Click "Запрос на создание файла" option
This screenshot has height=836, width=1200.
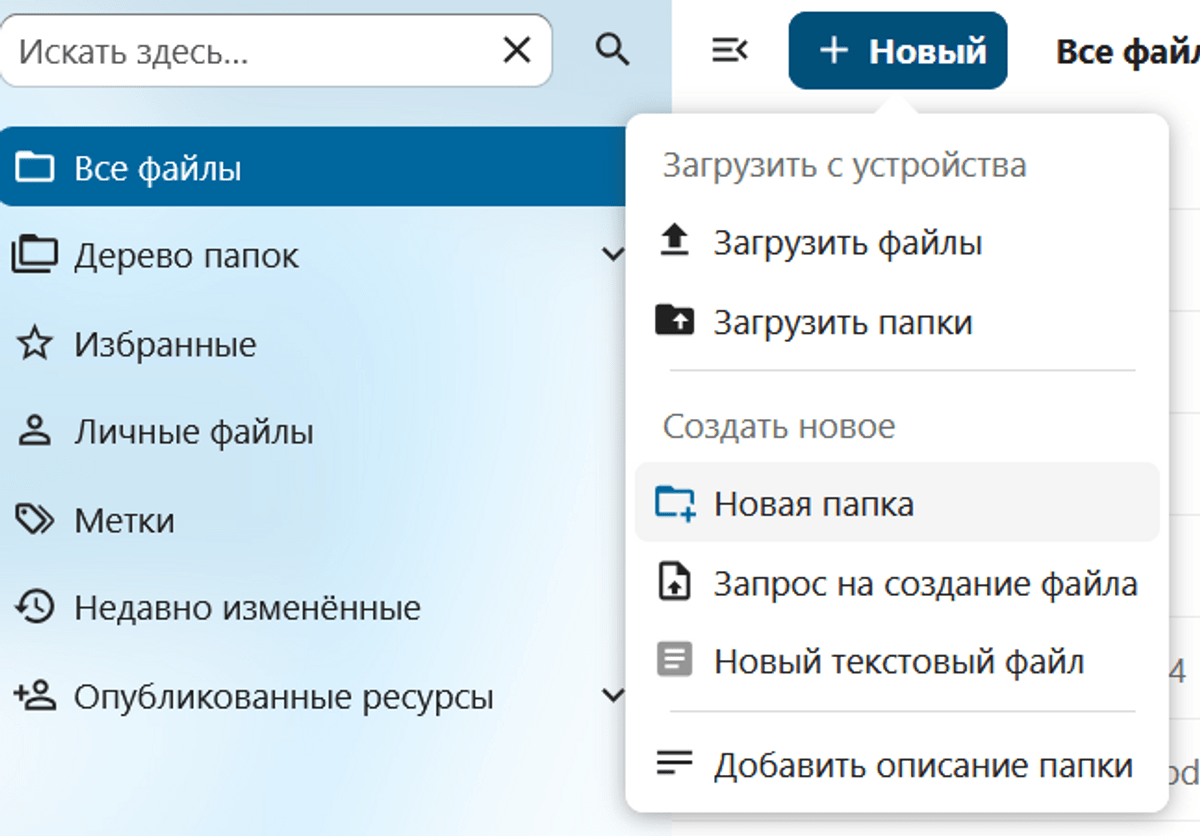(925, 583)
